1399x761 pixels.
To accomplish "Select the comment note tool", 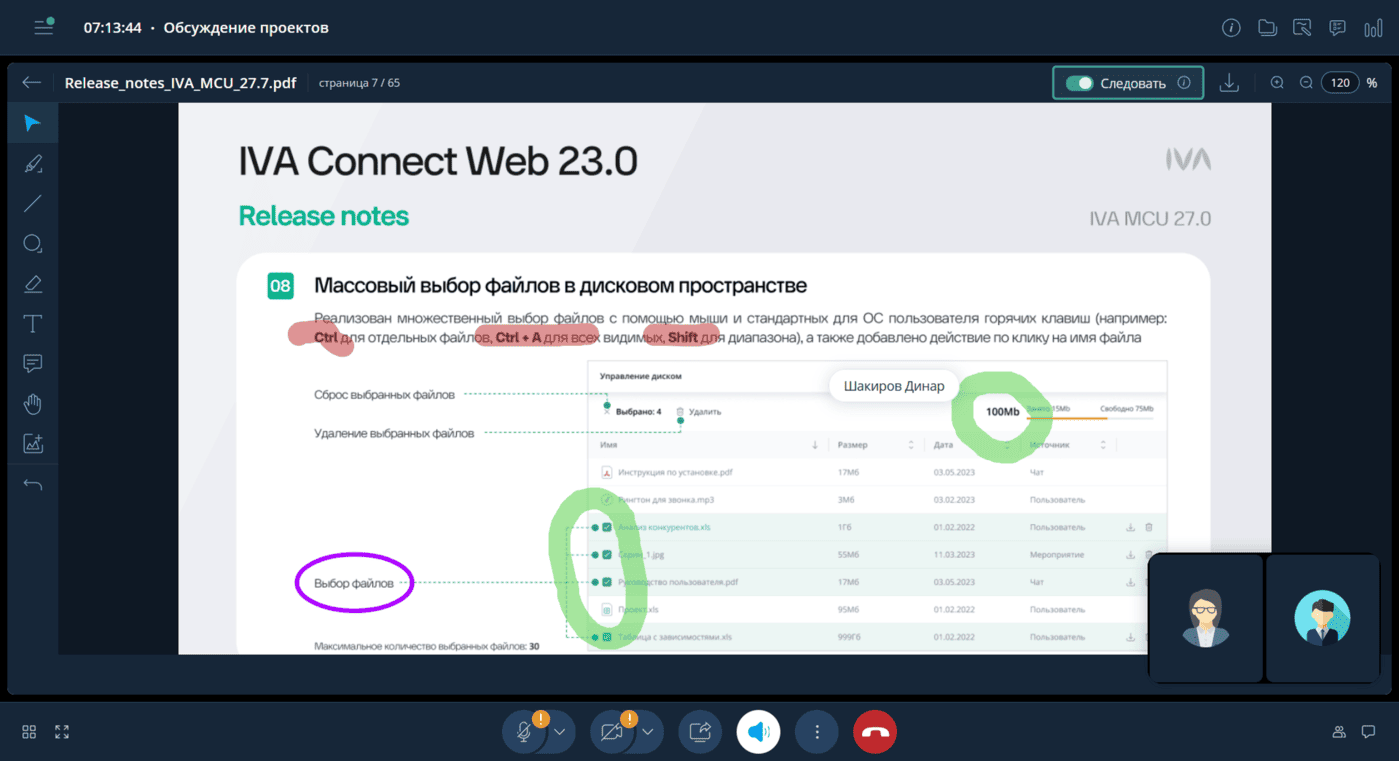I will [x=33, y=363].
